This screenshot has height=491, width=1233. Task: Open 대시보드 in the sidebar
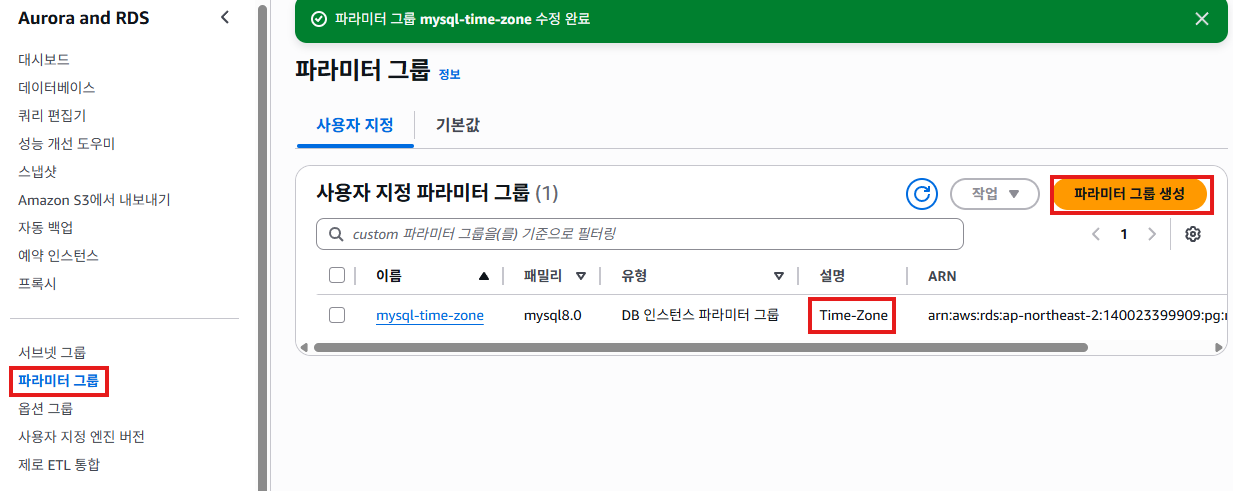43,60
